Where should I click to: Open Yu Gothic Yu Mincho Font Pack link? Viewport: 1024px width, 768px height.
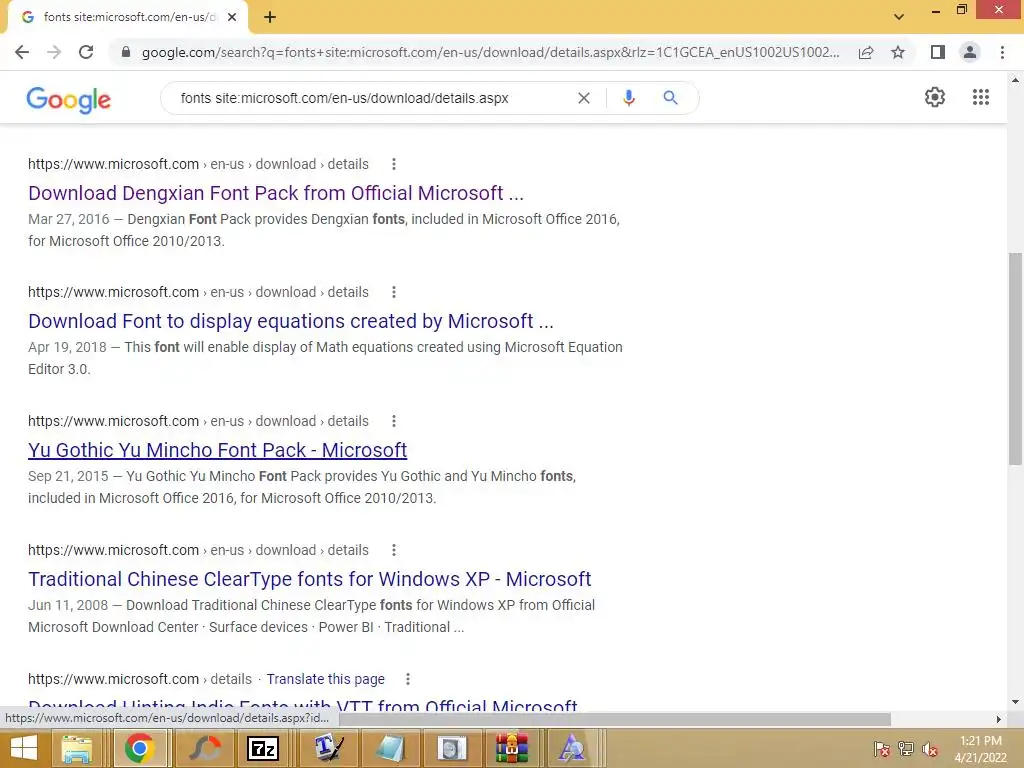[217, 450]
